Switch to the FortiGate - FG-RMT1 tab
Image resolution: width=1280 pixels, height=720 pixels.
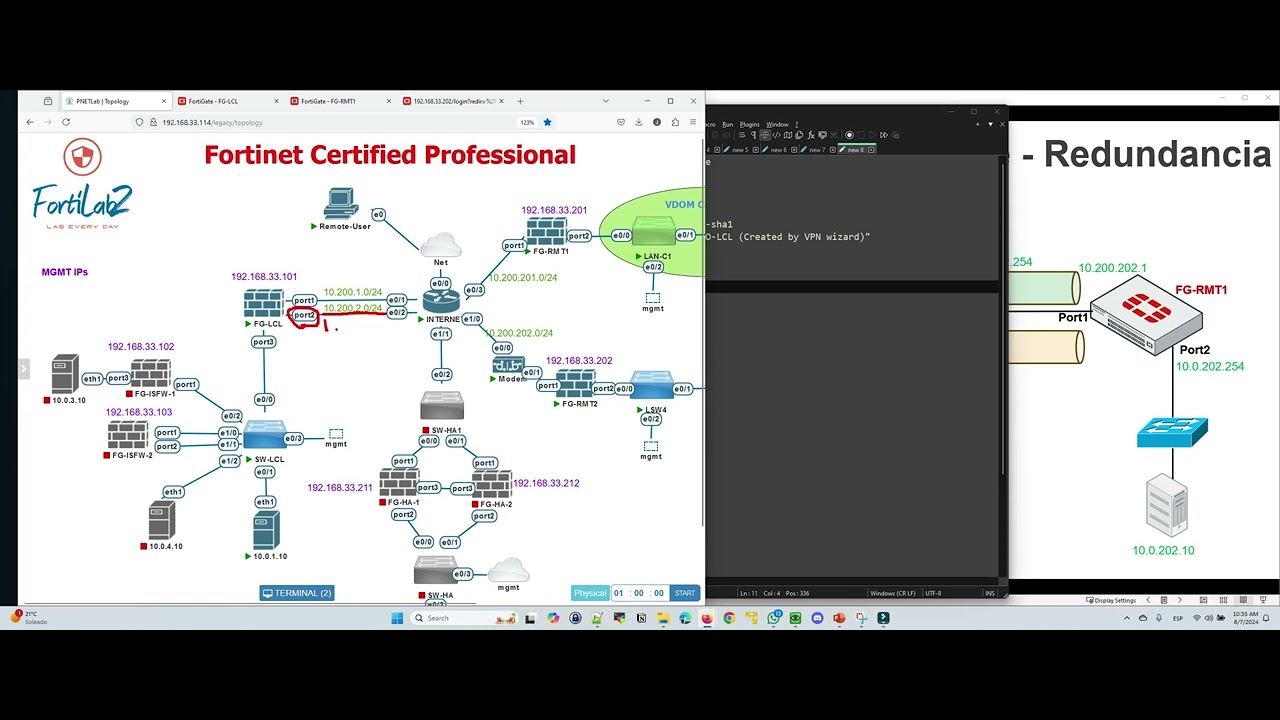coord(340,101)
